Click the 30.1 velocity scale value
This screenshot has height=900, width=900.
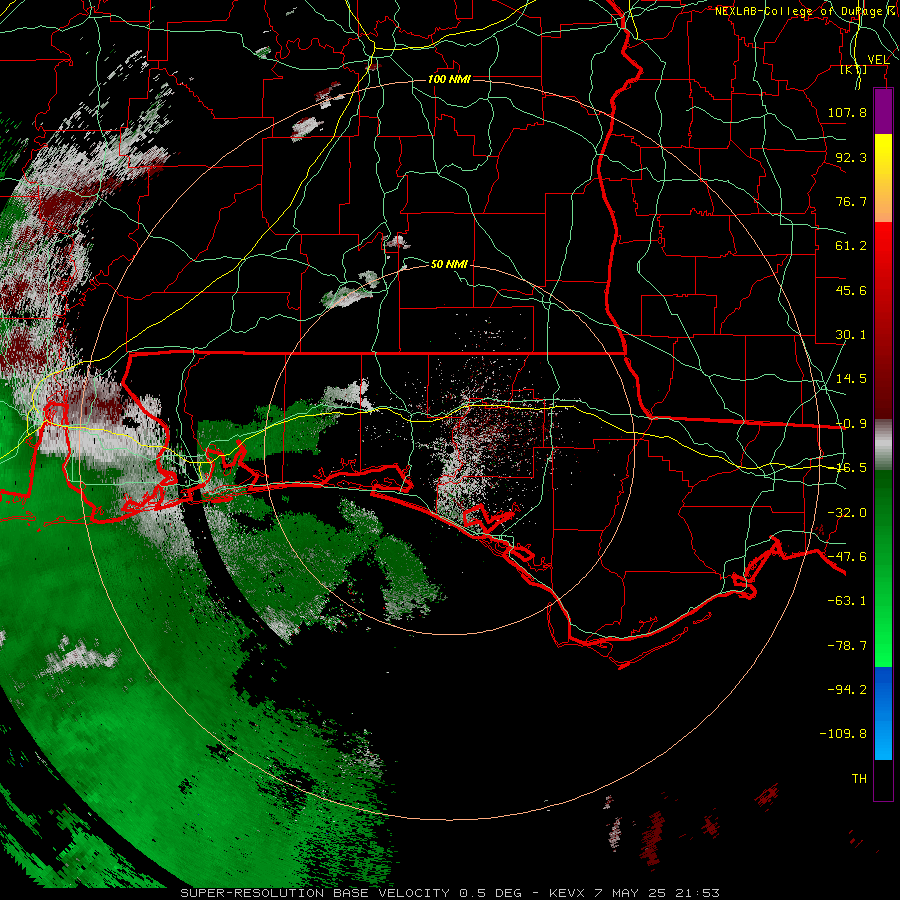(x=851, y=335)
